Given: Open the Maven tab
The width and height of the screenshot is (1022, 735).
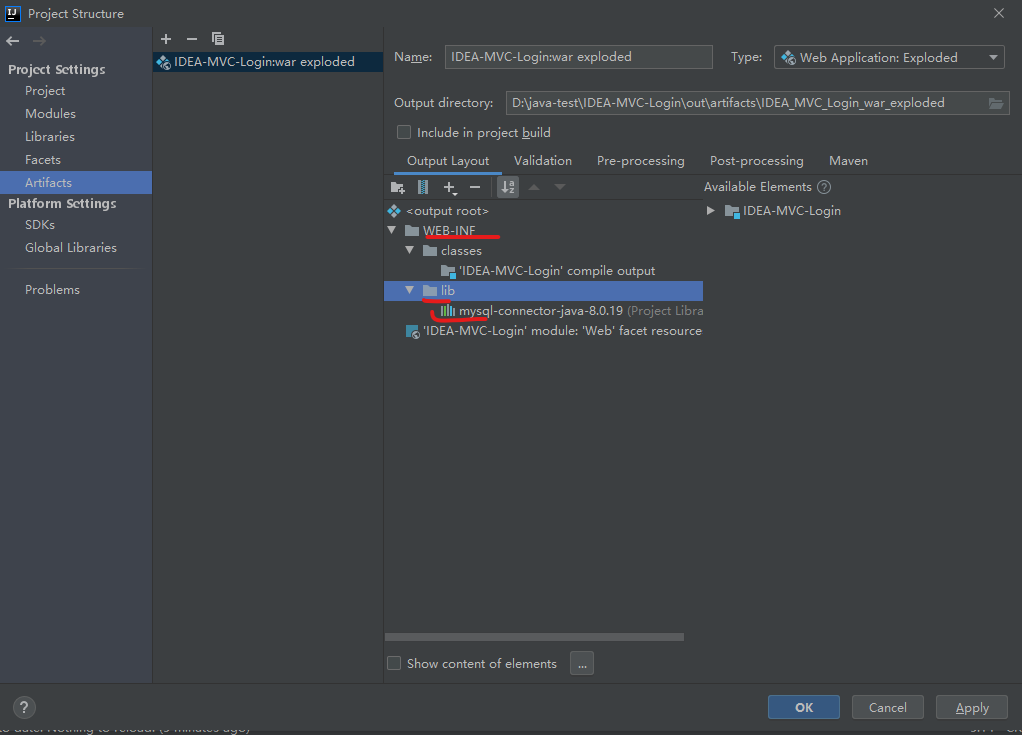Looking at the screenshot, I should coord(847,160).
